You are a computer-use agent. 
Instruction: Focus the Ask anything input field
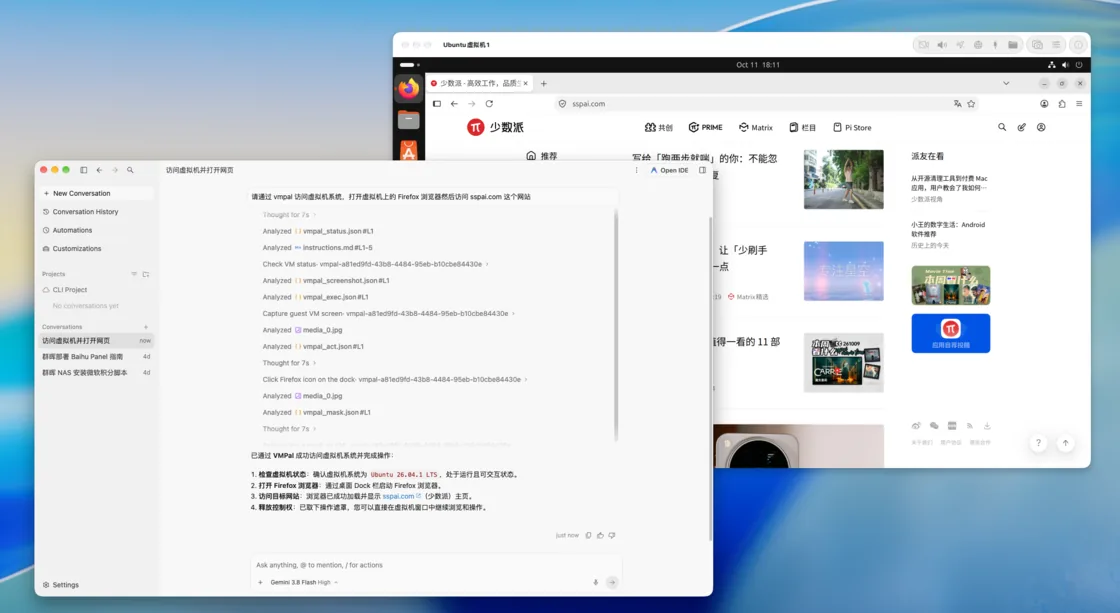pyautogui.click(x=436, y=565)
